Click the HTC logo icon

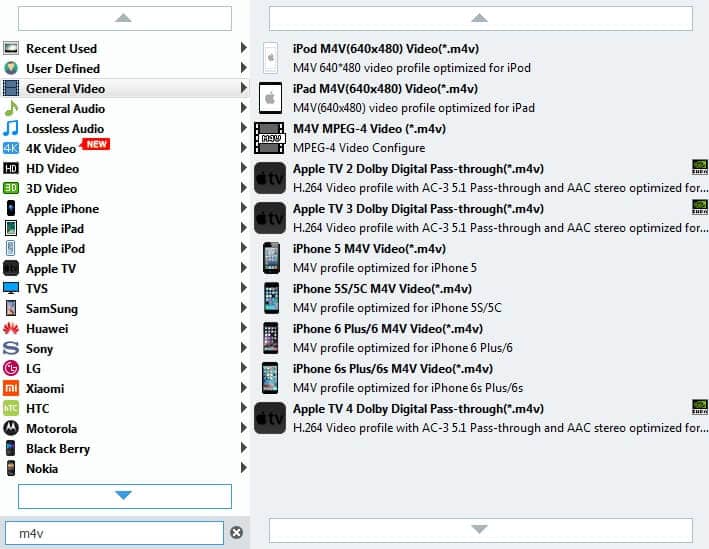(x=11, y=408)
